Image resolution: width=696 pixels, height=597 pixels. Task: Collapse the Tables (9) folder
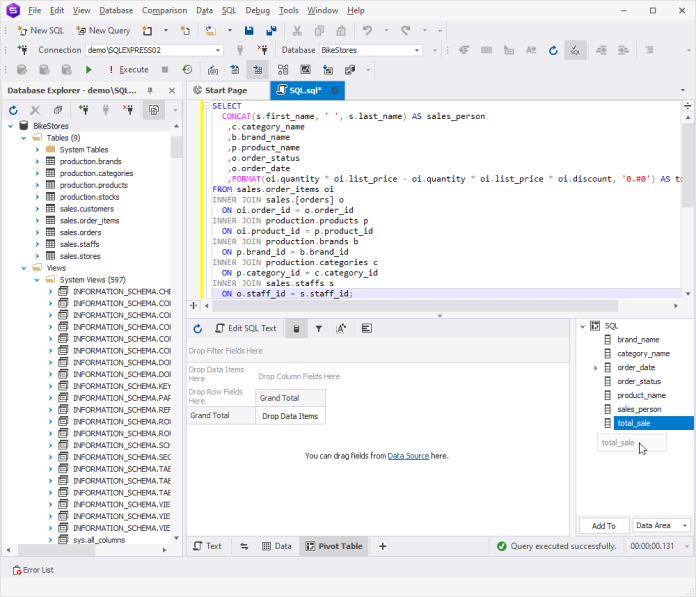(x=23, y=138)
